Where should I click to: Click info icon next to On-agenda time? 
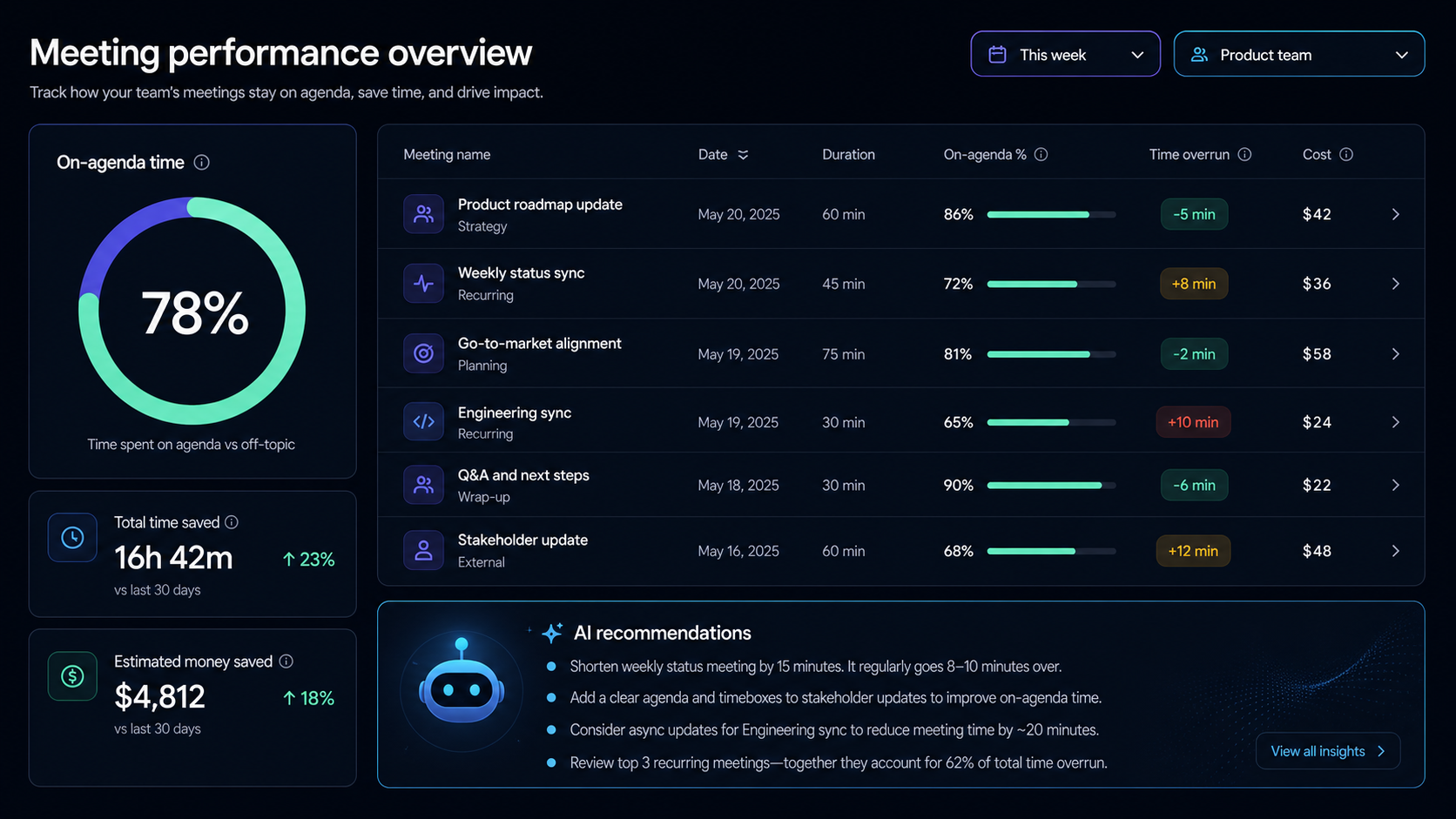click(201, 163)
